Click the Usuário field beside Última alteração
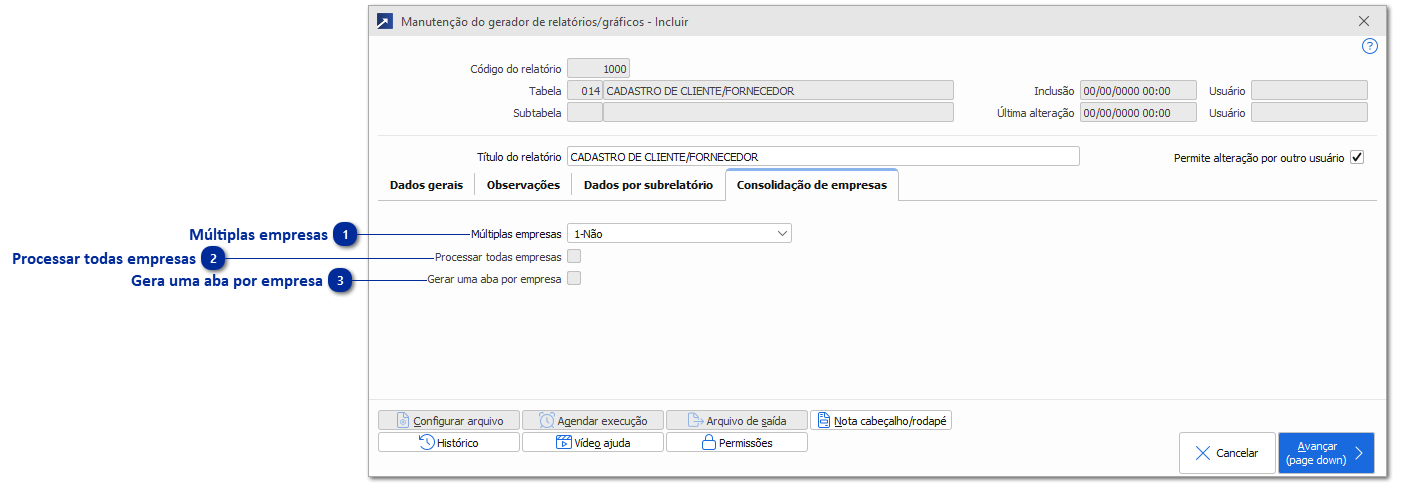This screenshot has height=493, width=1410. (1309, 113)
